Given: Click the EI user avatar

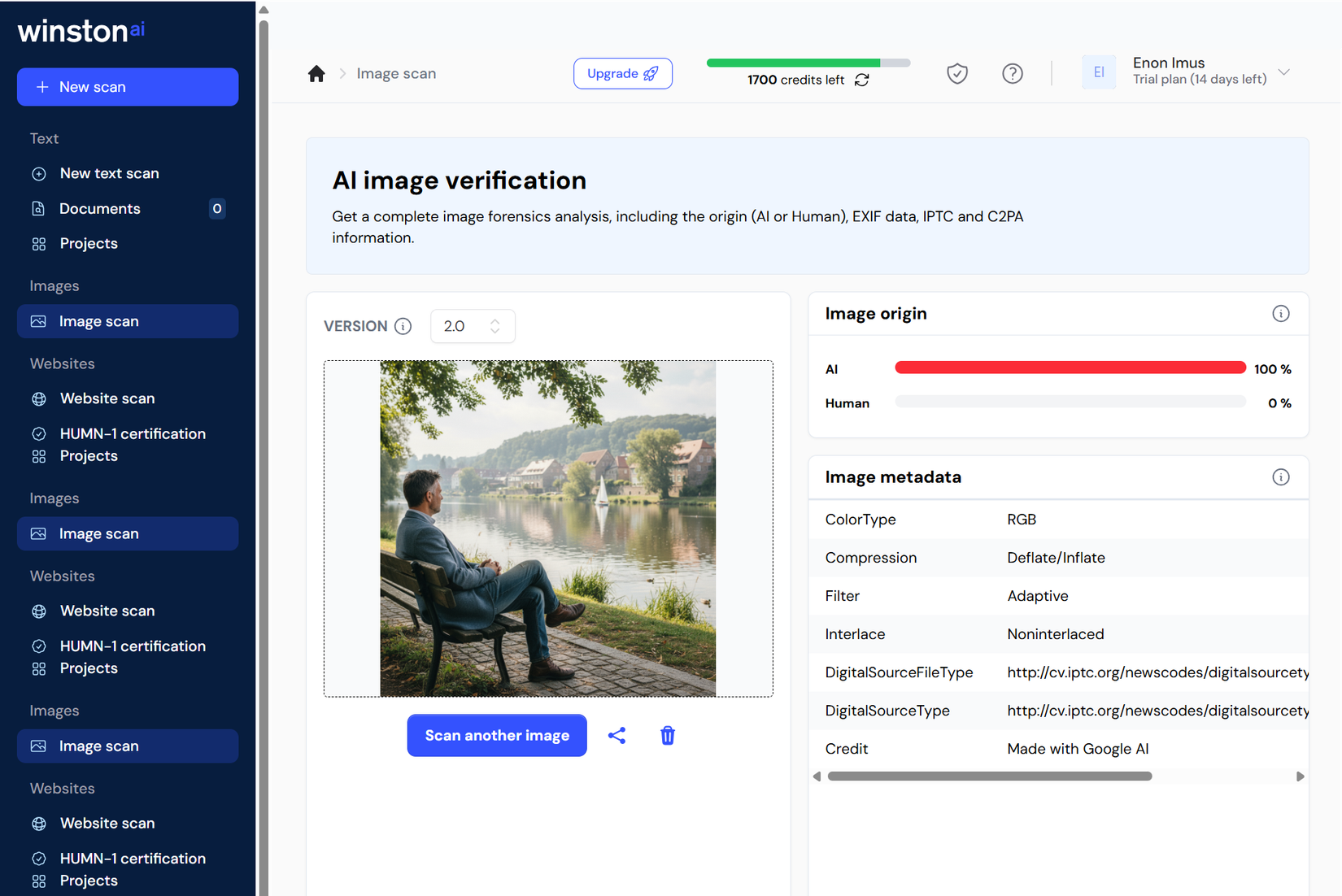Looking at the screenshot, I should 1098,72.
